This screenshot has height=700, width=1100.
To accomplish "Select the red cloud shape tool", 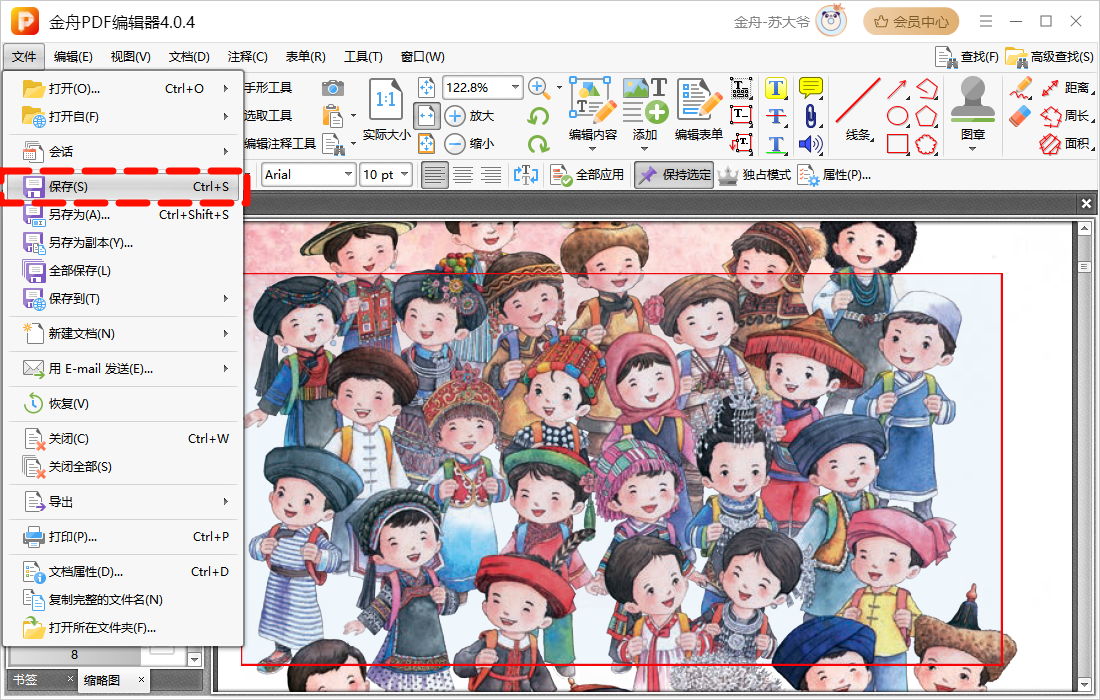I will pyautogui.click(x=926, y=144).
